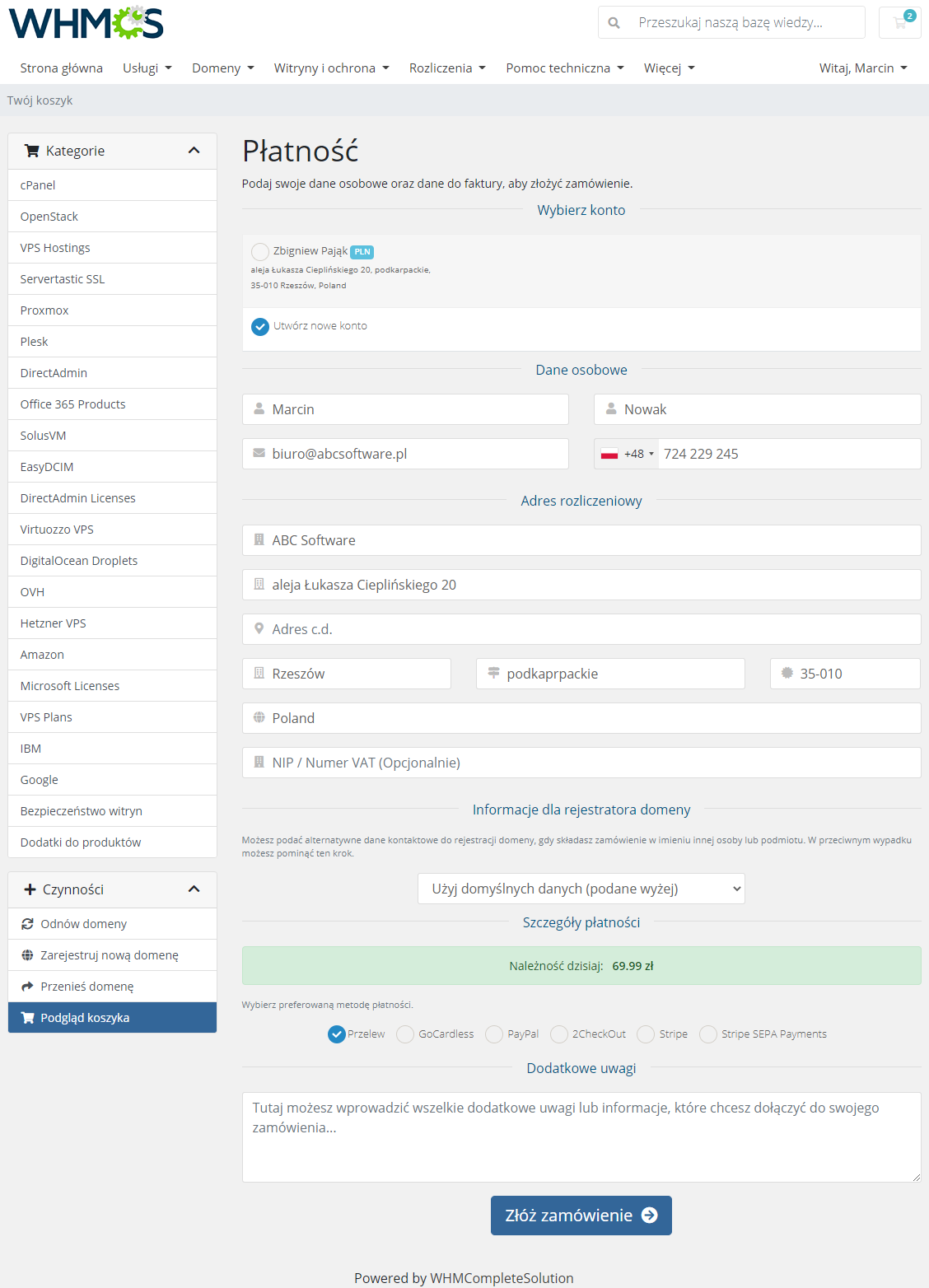The height and width of the screenshot is (1288, 929).
Task: Open the Witryny i ochrona menu
Action: [x=331, y=68]
